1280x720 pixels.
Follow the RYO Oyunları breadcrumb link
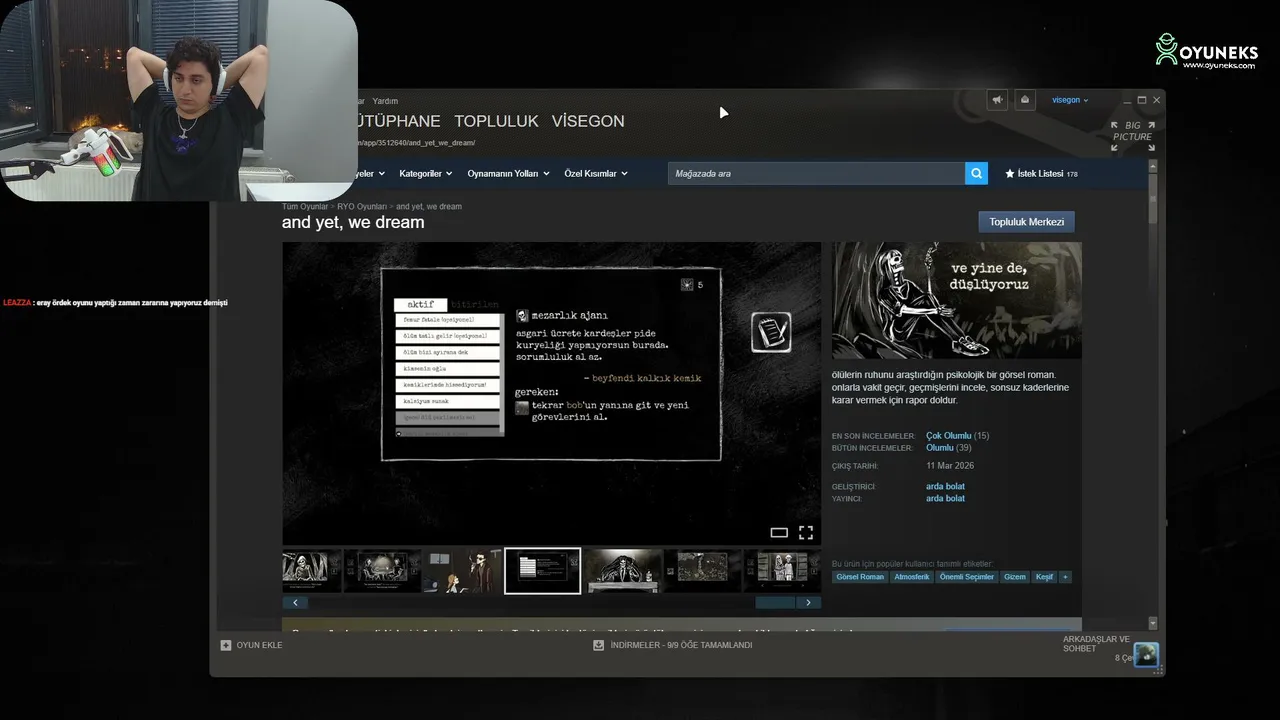coord(362,207)
